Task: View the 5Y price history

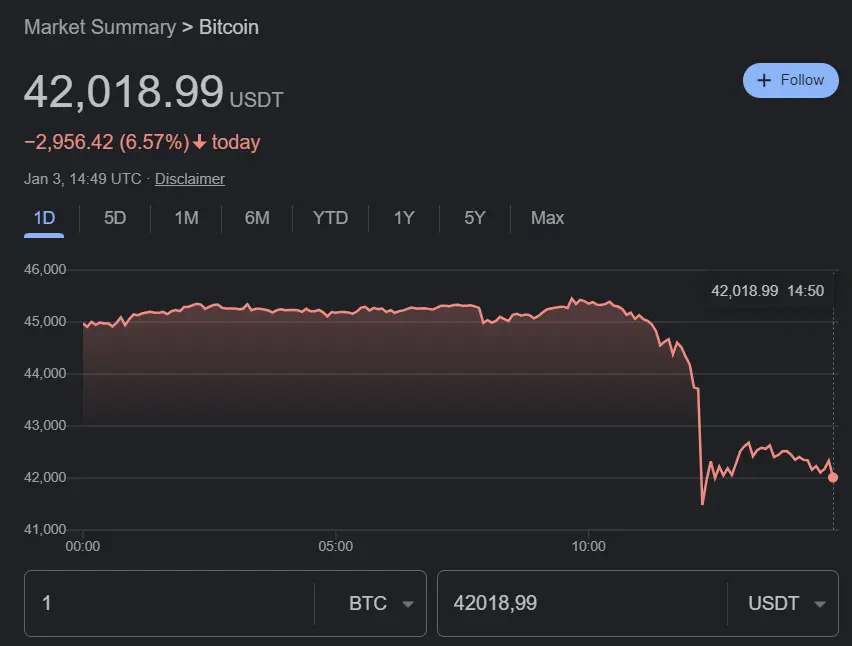Action: (x=474, y=218)
